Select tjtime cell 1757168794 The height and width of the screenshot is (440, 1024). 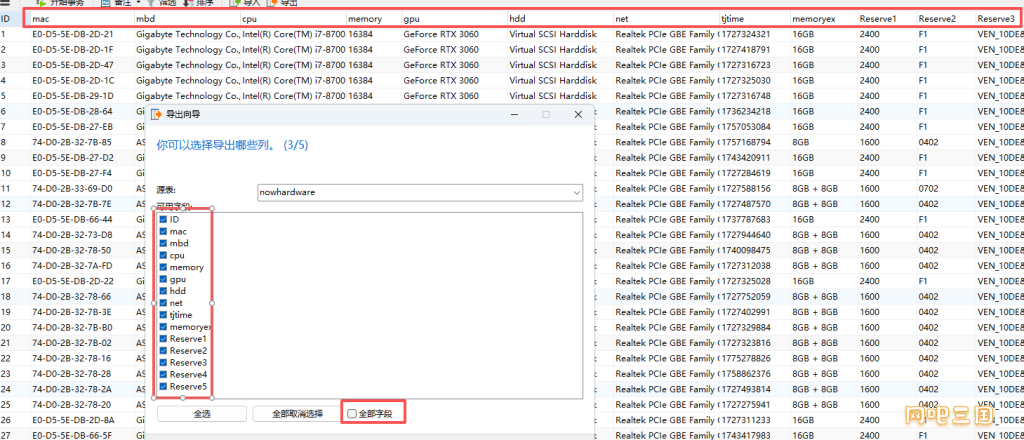(x=754, y=142)
